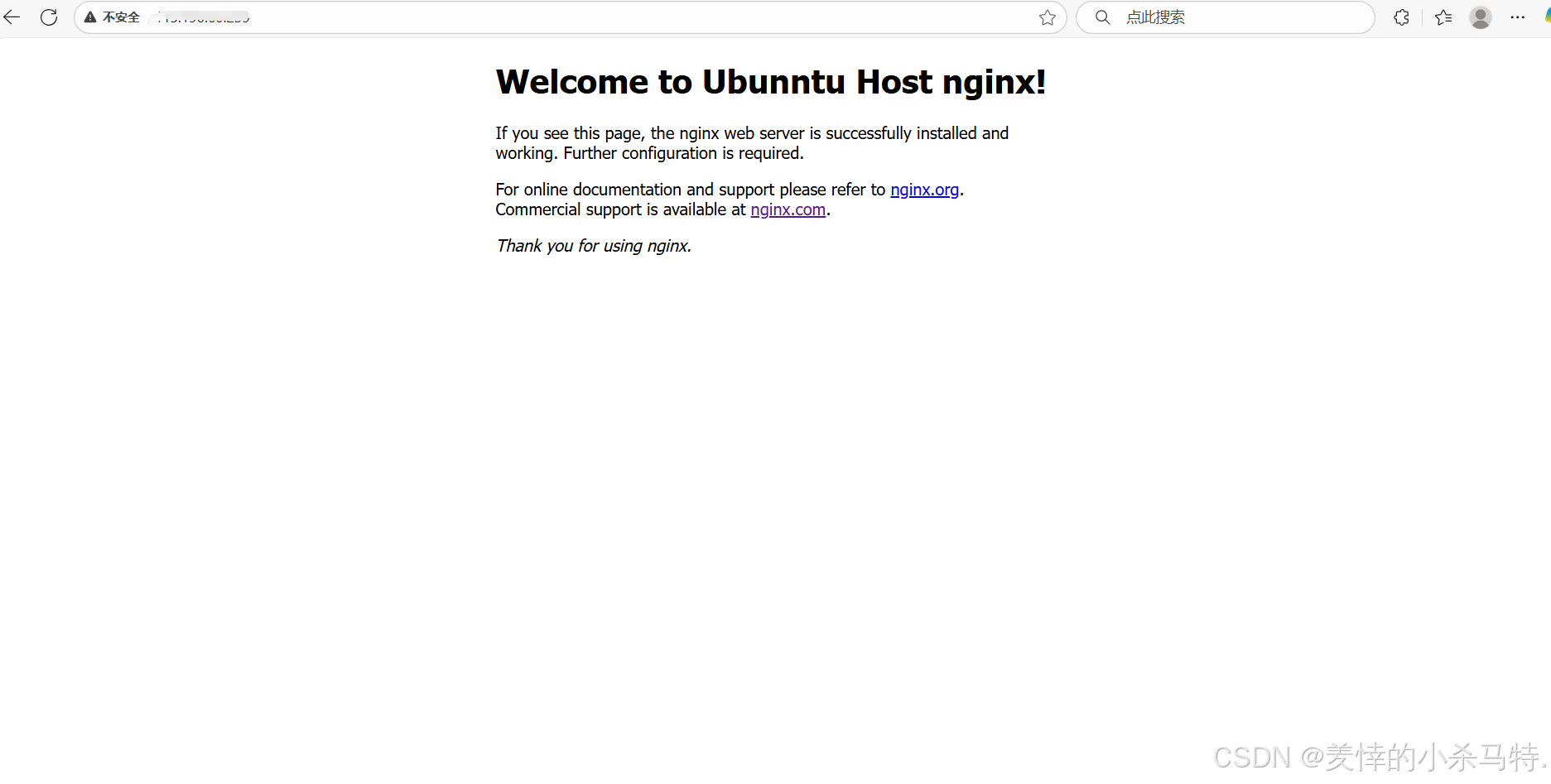Click the browser back arrow
Viewport: 1551px width, 784px height.
tap(12, 17)
